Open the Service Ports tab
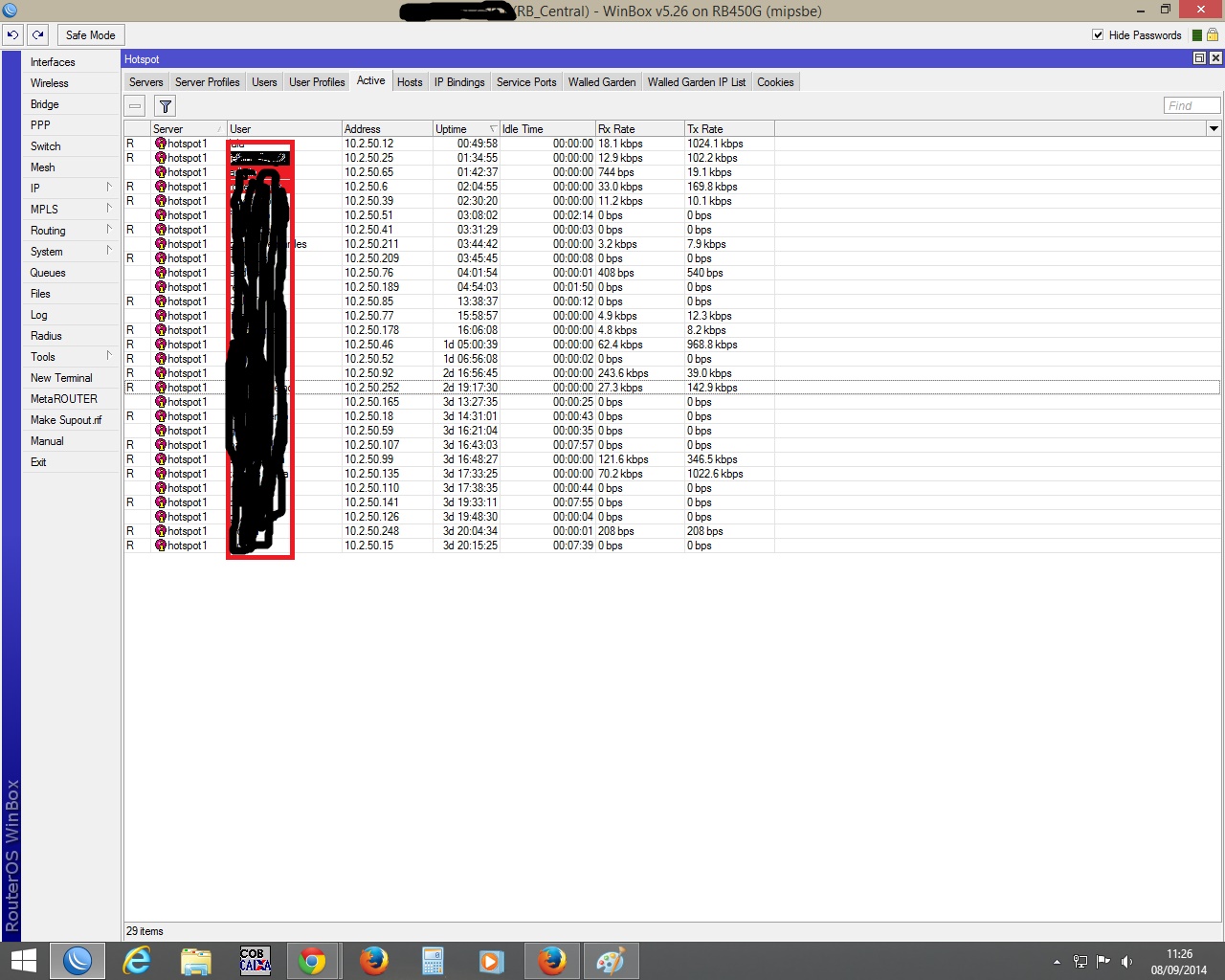The image size is (1225, 980). pos(526,82)
